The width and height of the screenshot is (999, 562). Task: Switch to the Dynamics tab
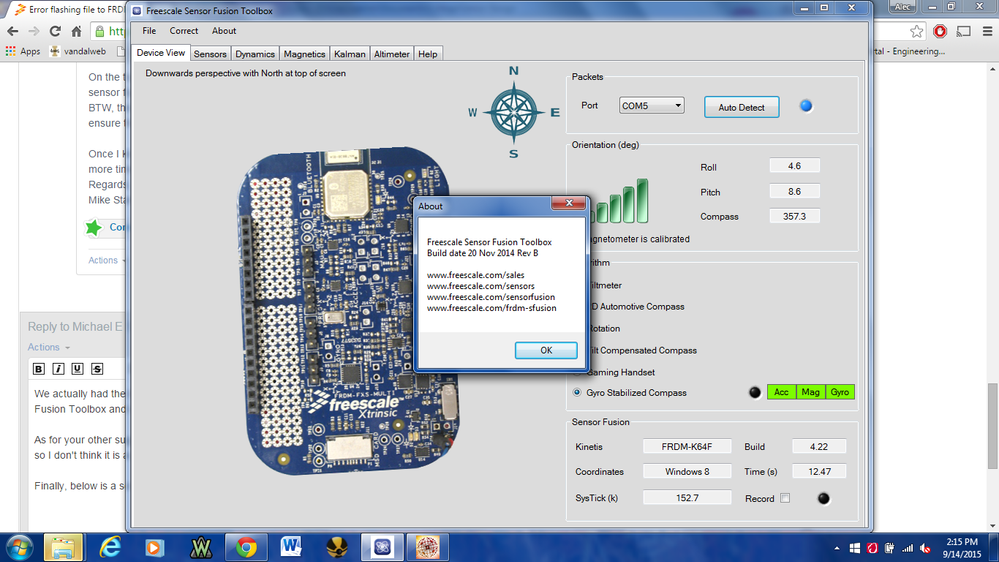click(x=255, y=54)
